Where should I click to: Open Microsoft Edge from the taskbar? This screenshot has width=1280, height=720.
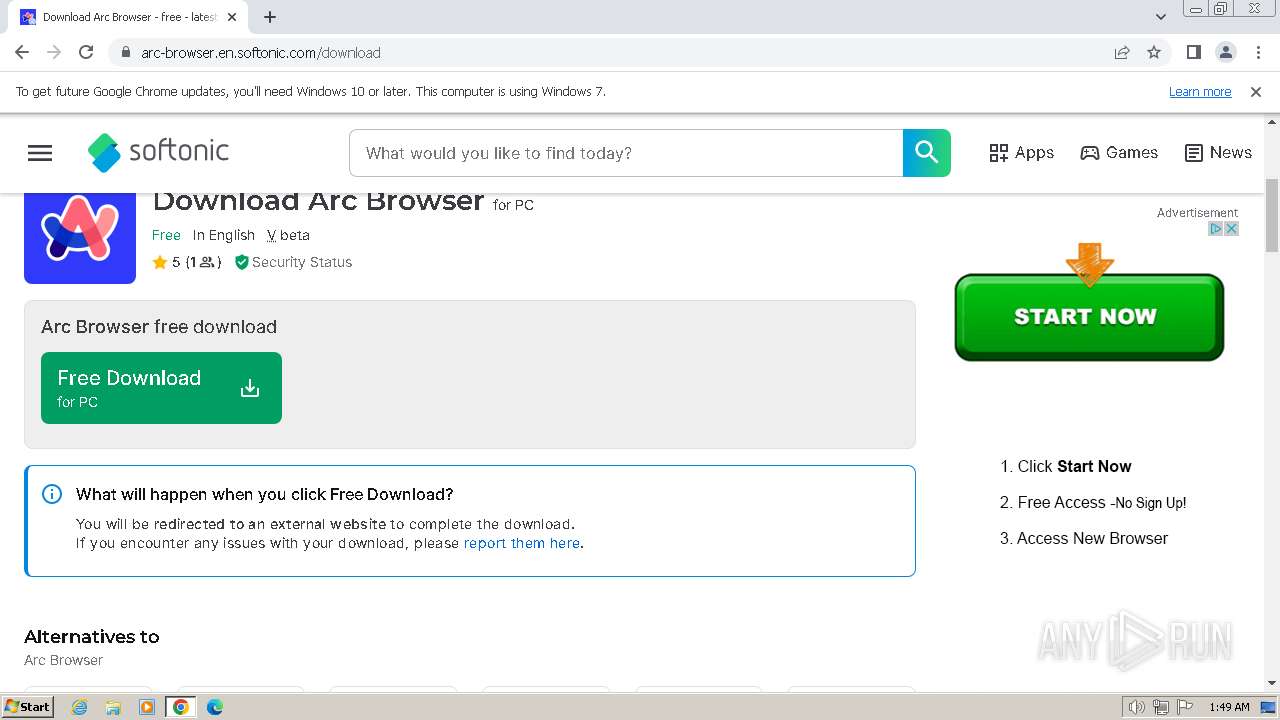pyautogui.click(x=215, y=707)
